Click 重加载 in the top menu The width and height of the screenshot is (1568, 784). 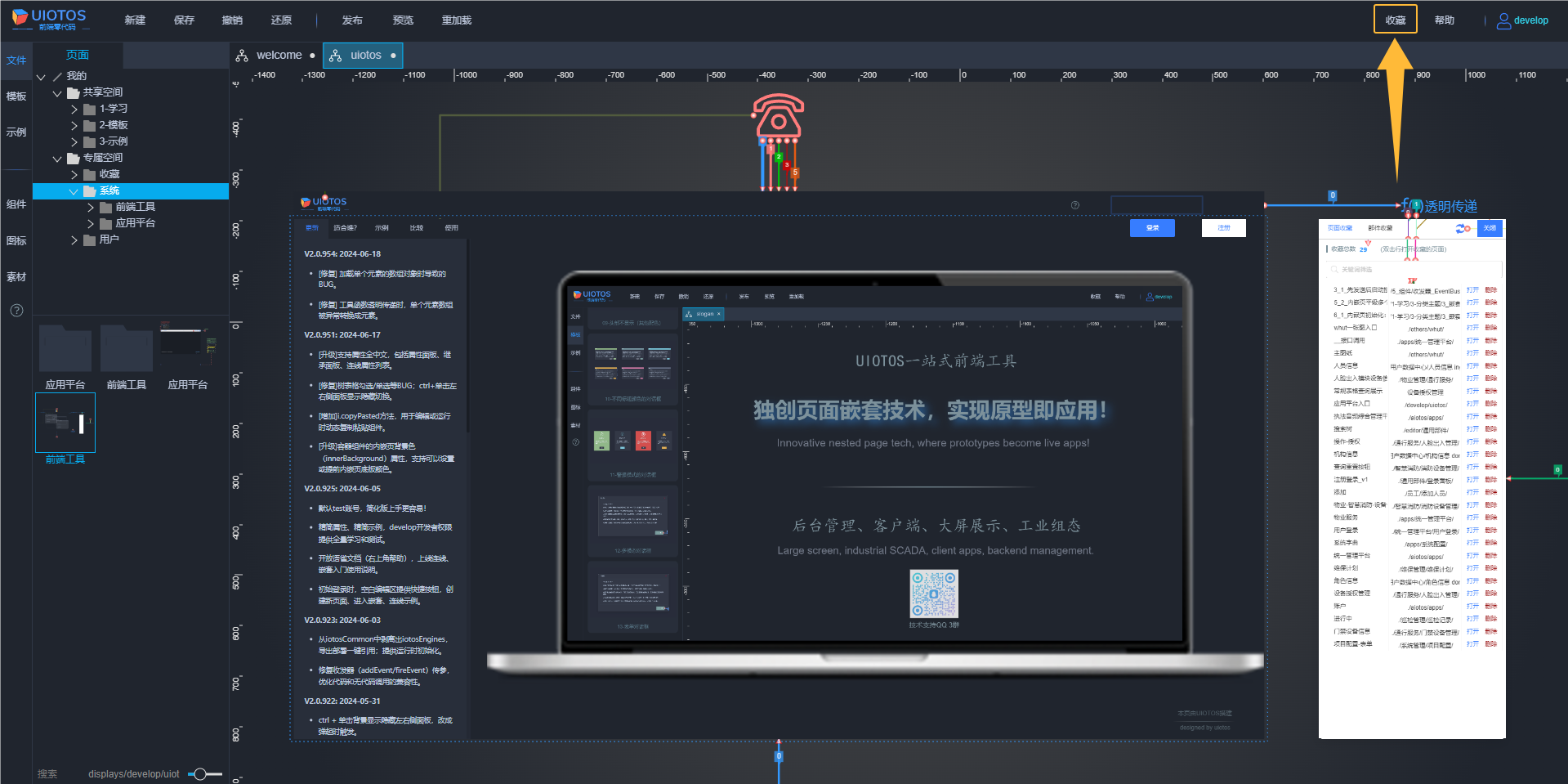(457, 20)
